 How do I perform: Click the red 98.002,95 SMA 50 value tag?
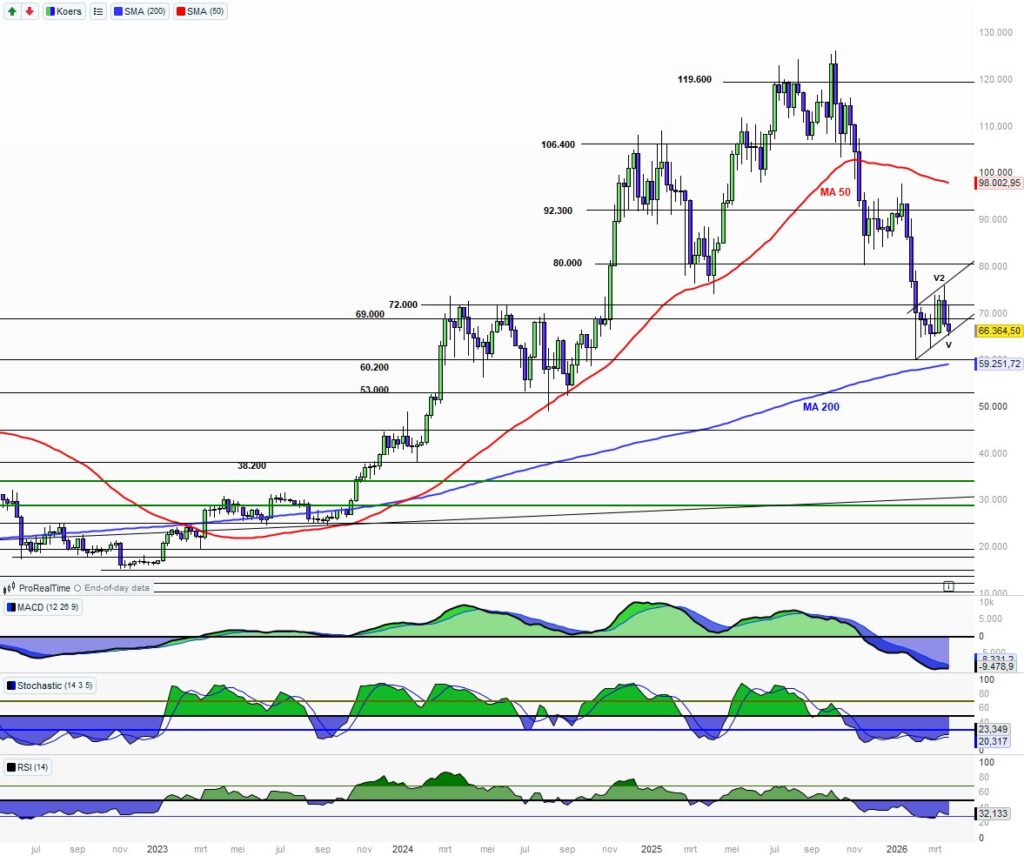[998, 183]
